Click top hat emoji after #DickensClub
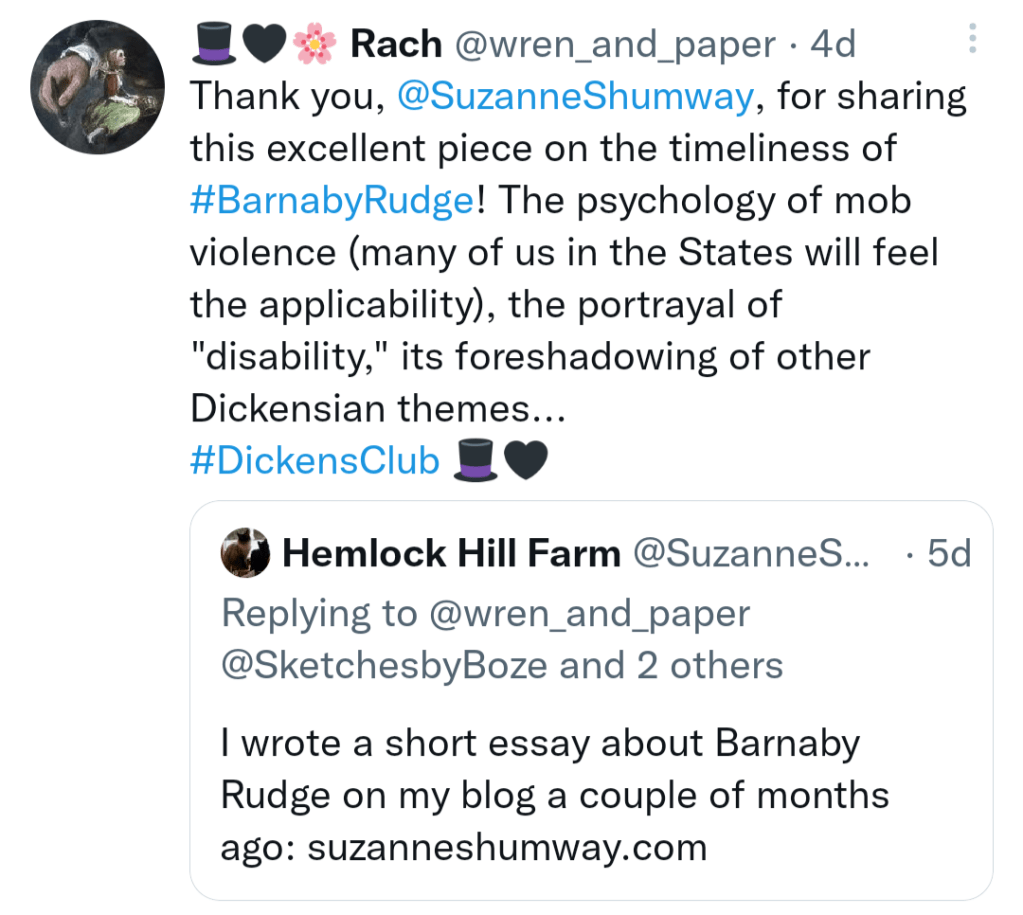Viewport: 1023px width, 915px height. pos(475,460)
